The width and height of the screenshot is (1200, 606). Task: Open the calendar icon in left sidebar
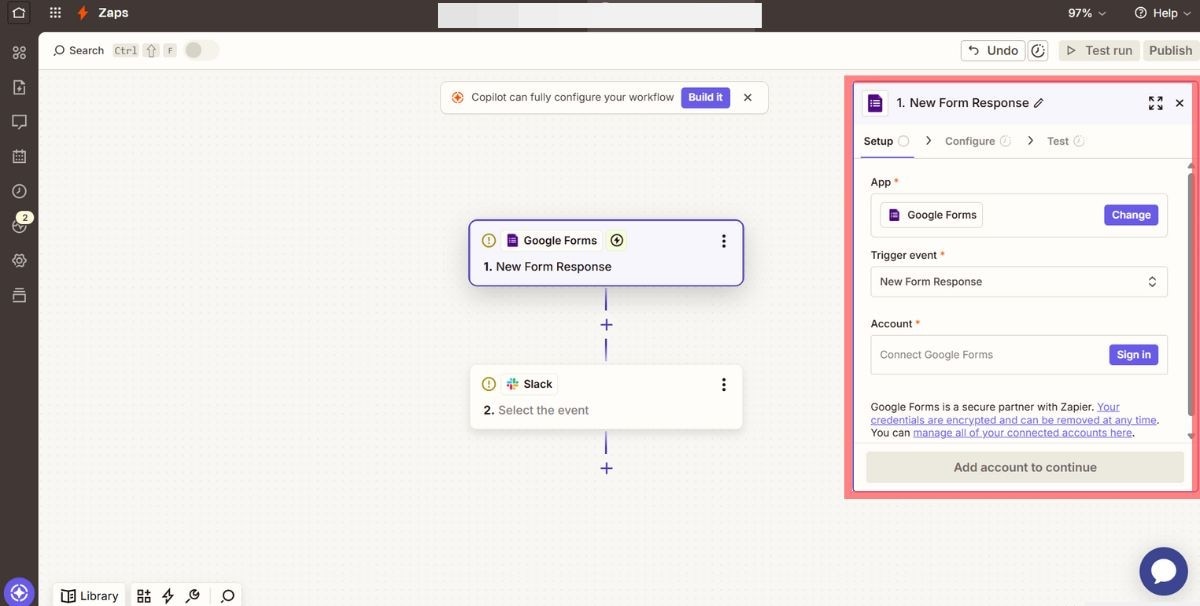[18, 156]
